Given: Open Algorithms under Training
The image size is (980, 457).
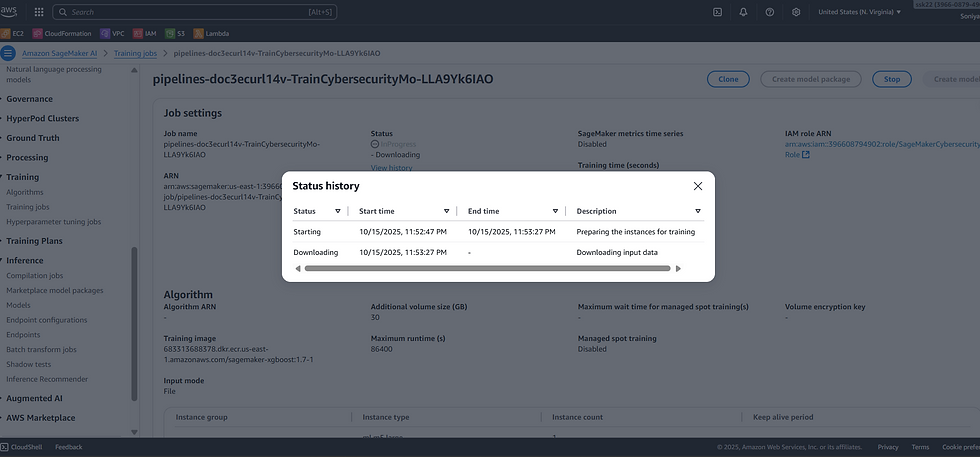Looking at the screenshot, I should (x=25, y=192).
